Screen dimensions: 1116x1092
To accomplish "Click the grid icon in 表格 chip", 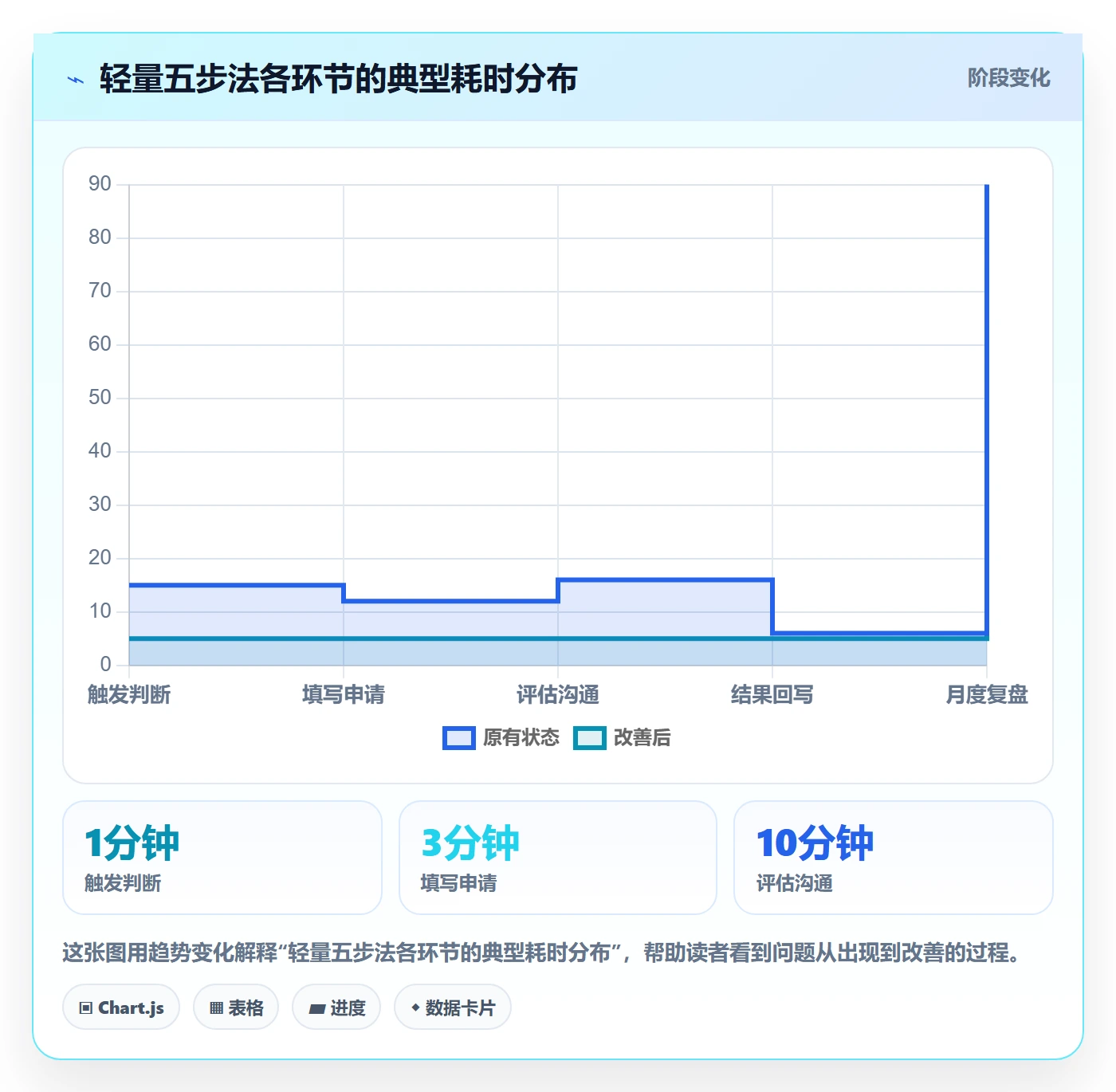I will click(x=216, y=1008).
